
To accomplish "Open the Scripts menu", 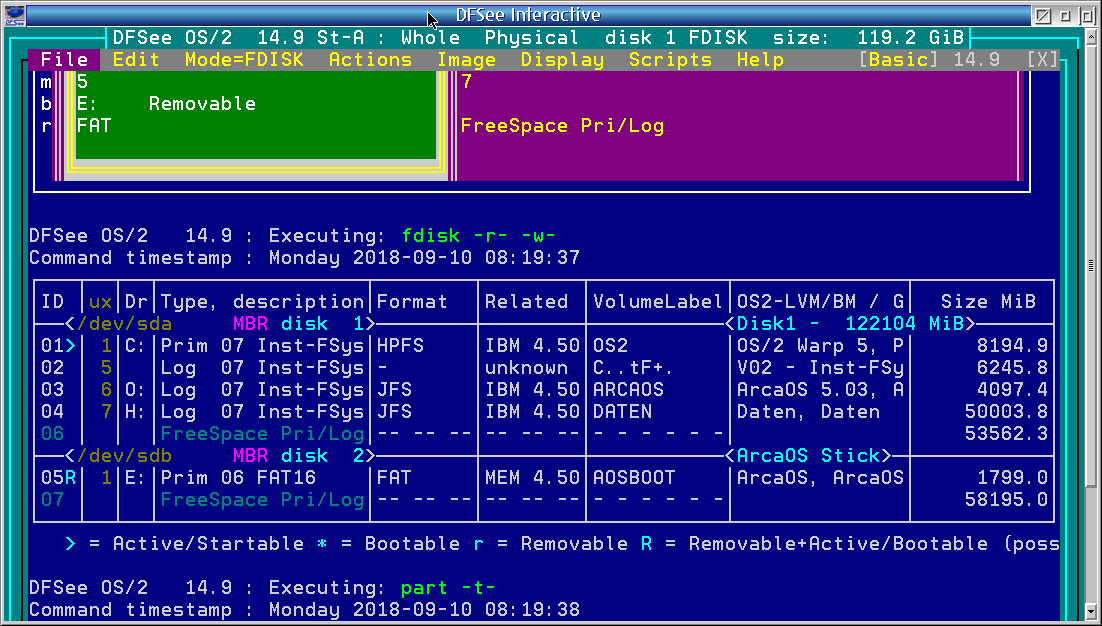I will pyautogui.click(x=670, y=60).
